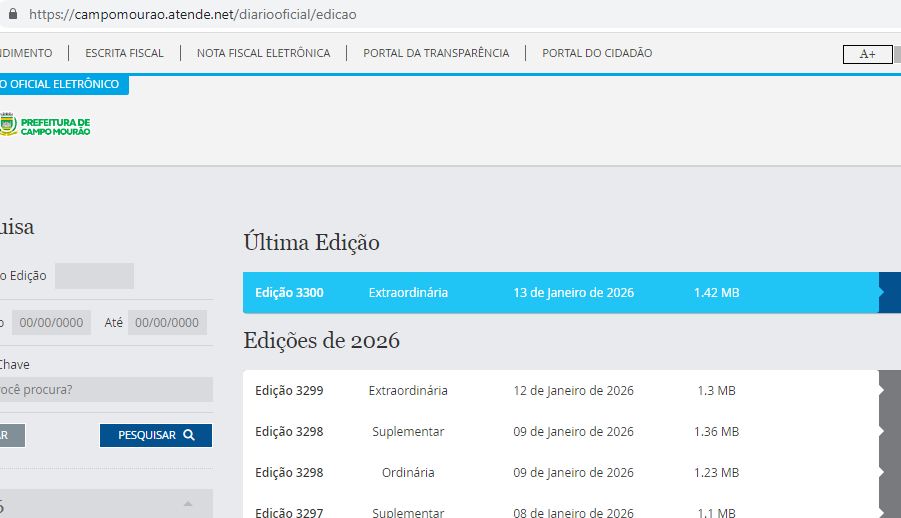Collapse the year panel using the up arrow
Image resolution: width=901 pixels, height=518 pixels.
187,503
